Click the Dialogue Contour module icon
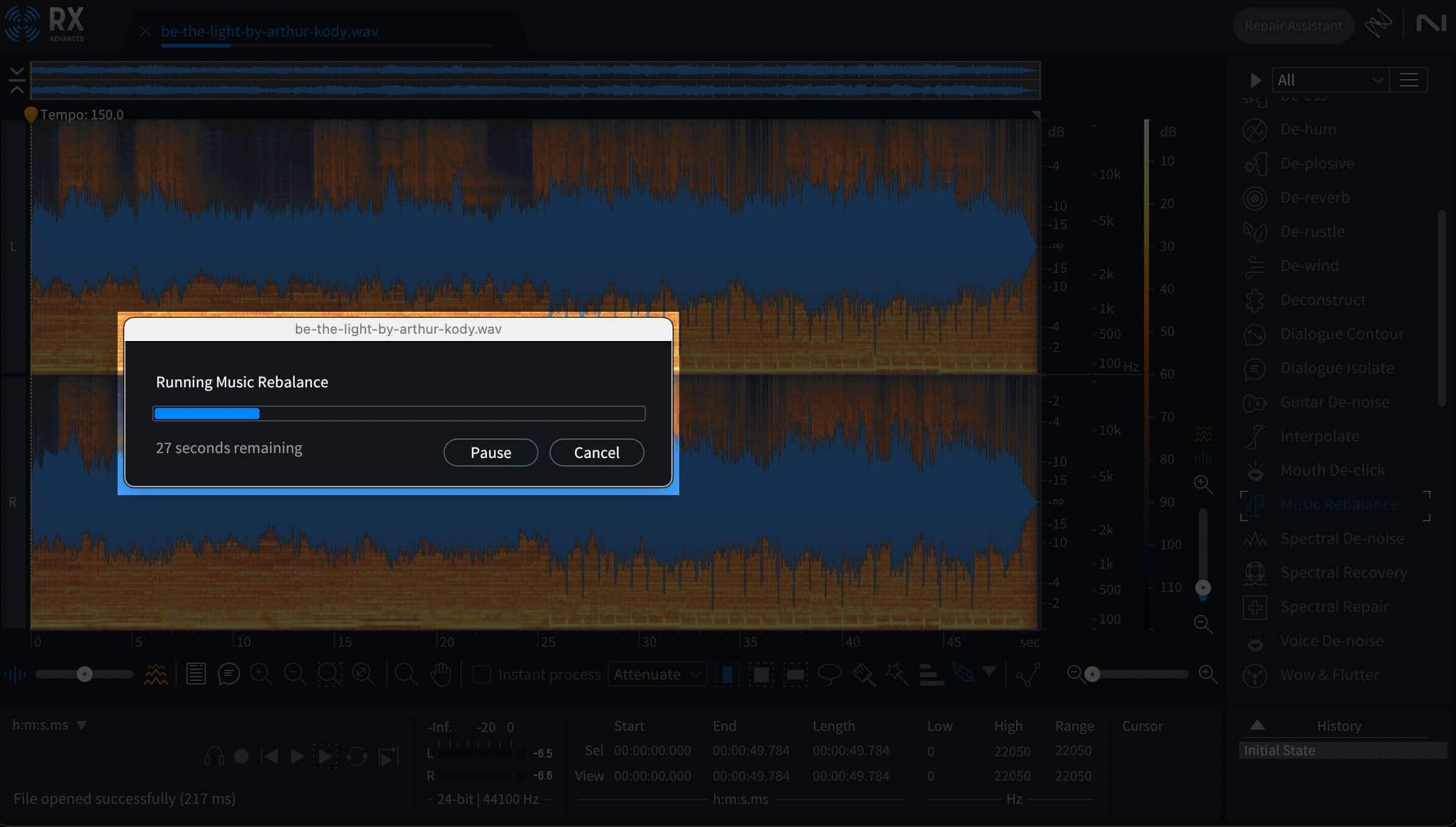 (1255, 334)
